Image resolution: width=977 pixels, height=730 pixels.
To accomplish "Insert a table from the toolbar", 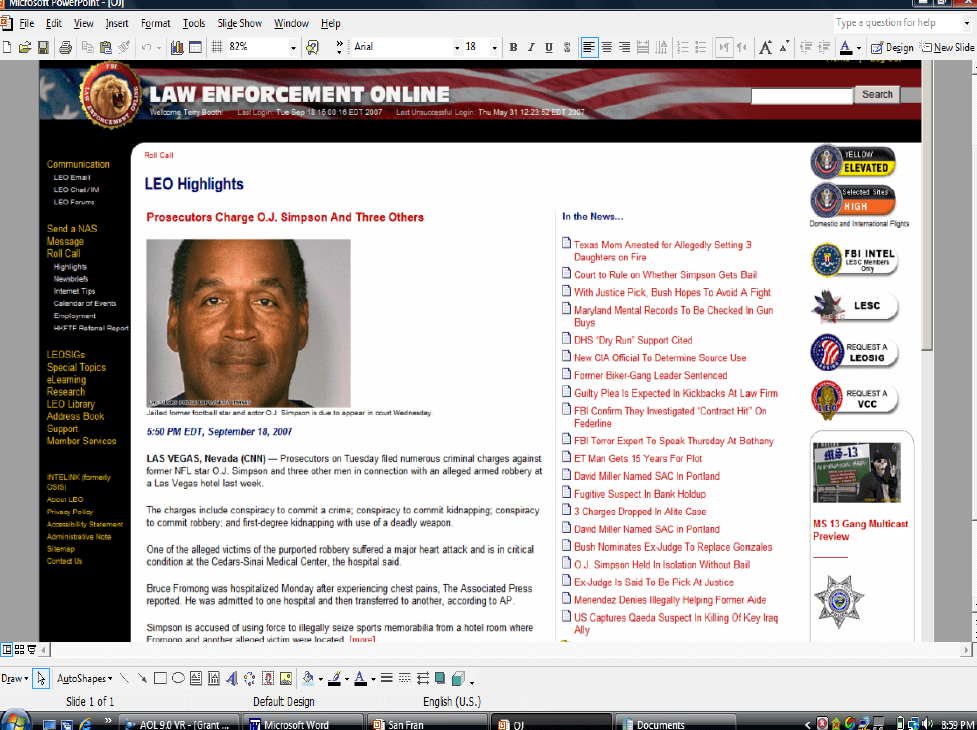I will click(195, 47).
